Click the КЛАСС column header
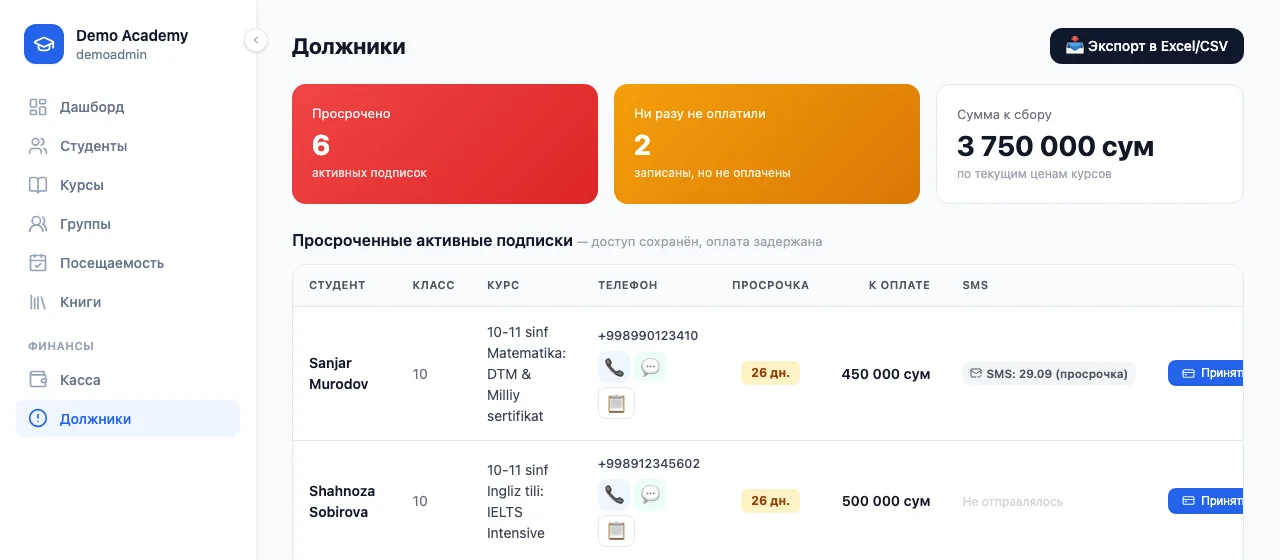The width and height of the screenshot is (1280, 560). (433, 285)
